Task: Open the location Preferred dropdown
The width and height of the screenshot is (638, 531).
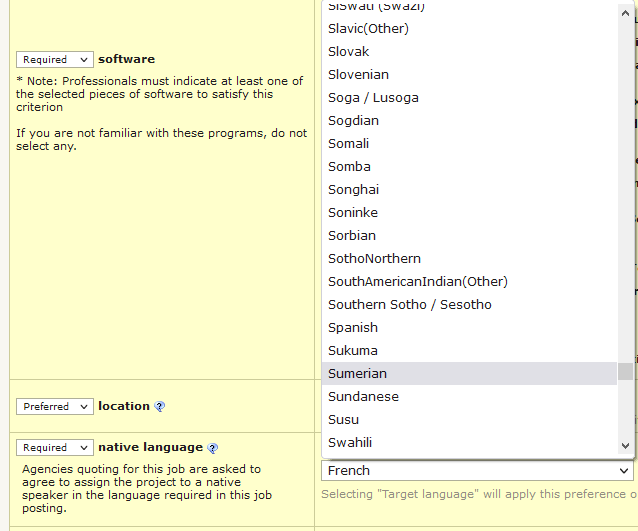Action: tap(55, 406)
